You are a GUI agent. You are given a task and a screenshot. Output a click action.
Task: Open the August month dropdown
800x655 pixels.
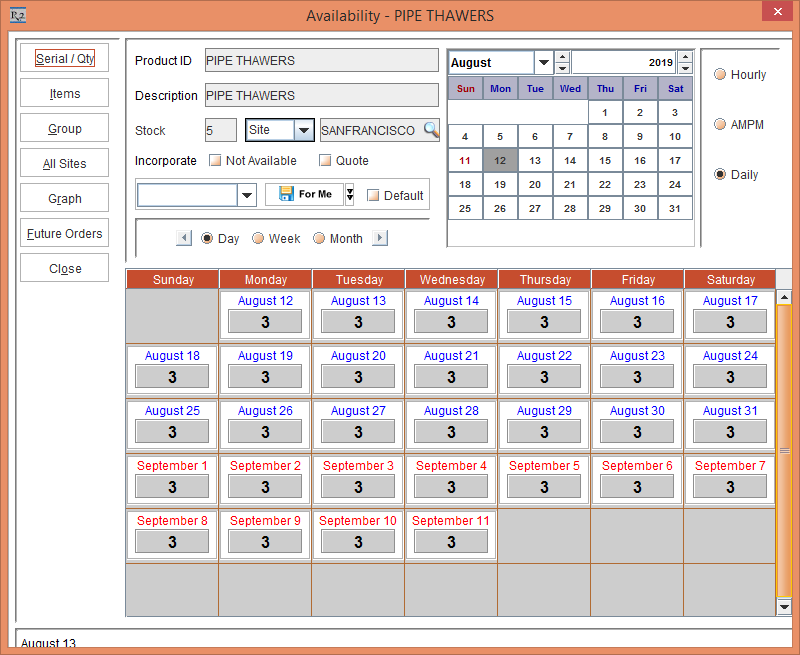pyautogui.click(x=543, y=62)
